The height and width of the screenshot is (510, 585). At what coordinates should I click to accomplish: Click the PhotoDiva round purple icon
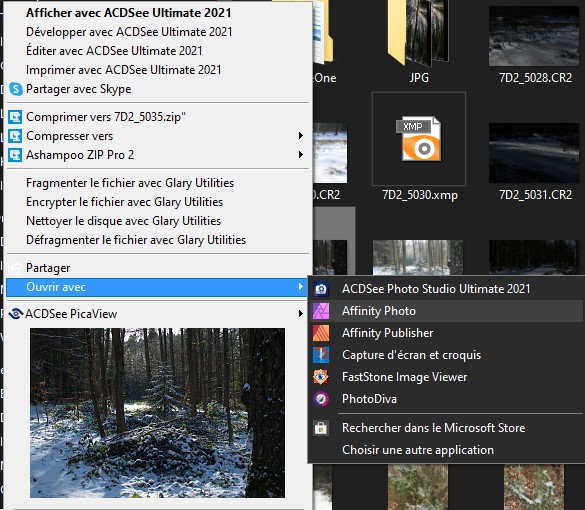click(321, 399)
